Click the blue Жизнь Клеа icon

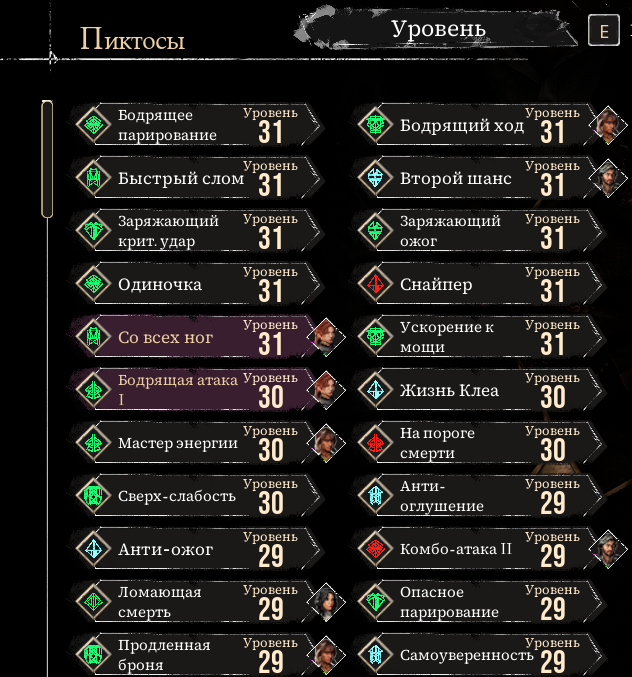[x=375, y=390]
